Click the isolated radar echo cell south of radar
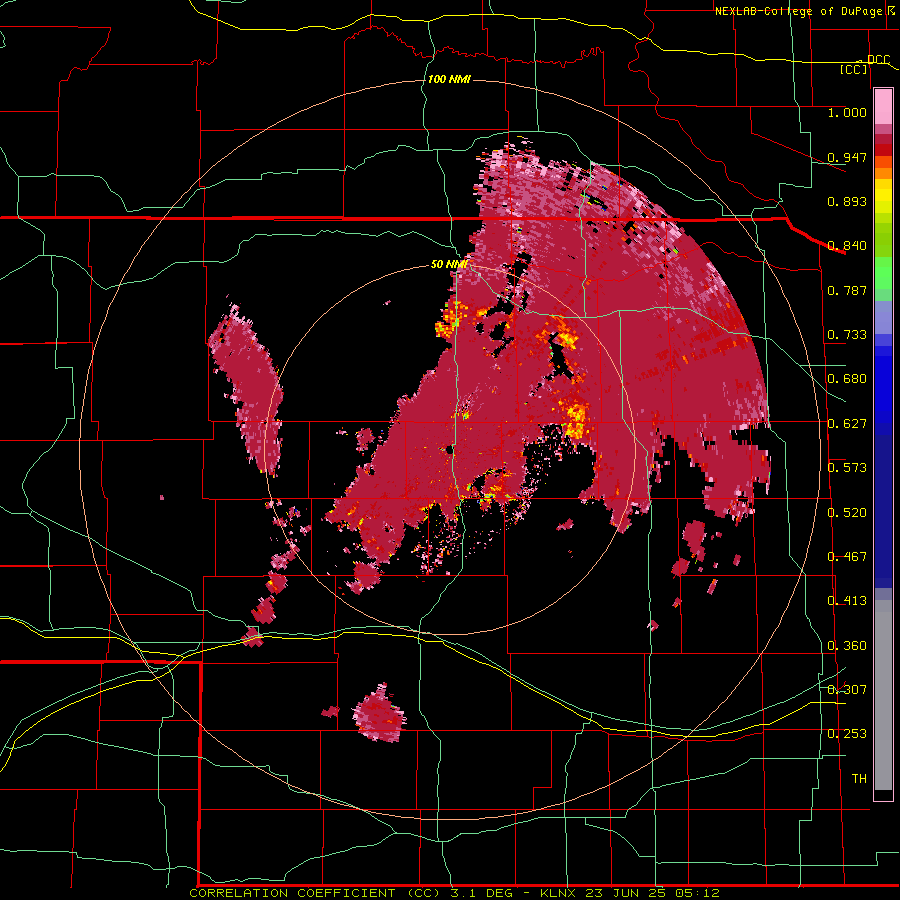 pyautogui.click(x=378, y=713)
